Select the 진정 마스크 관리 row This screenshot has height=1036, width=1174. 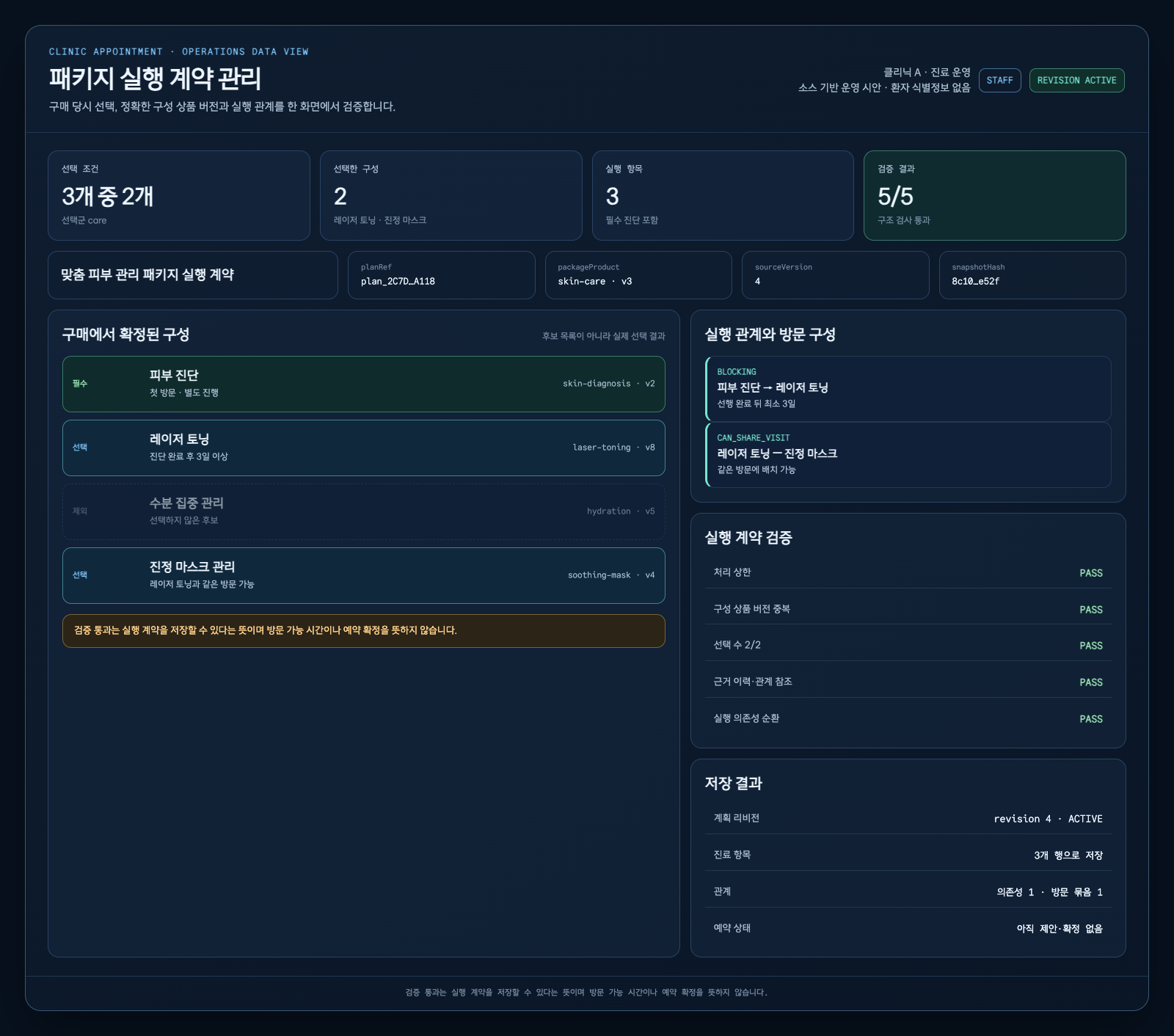point(364,575)
